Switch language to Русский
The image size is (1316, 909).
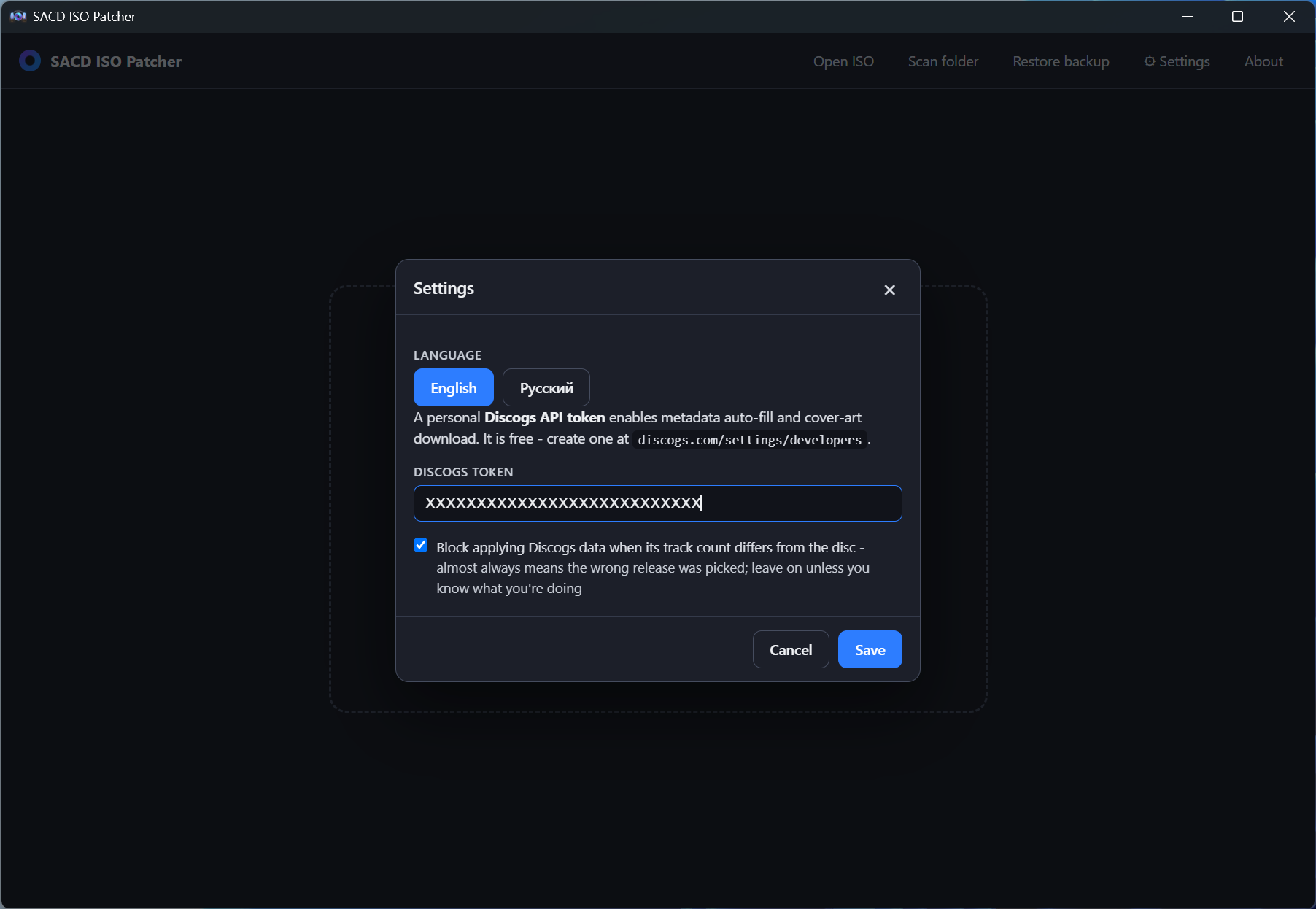pyautogui.click(x=546, y=387)
